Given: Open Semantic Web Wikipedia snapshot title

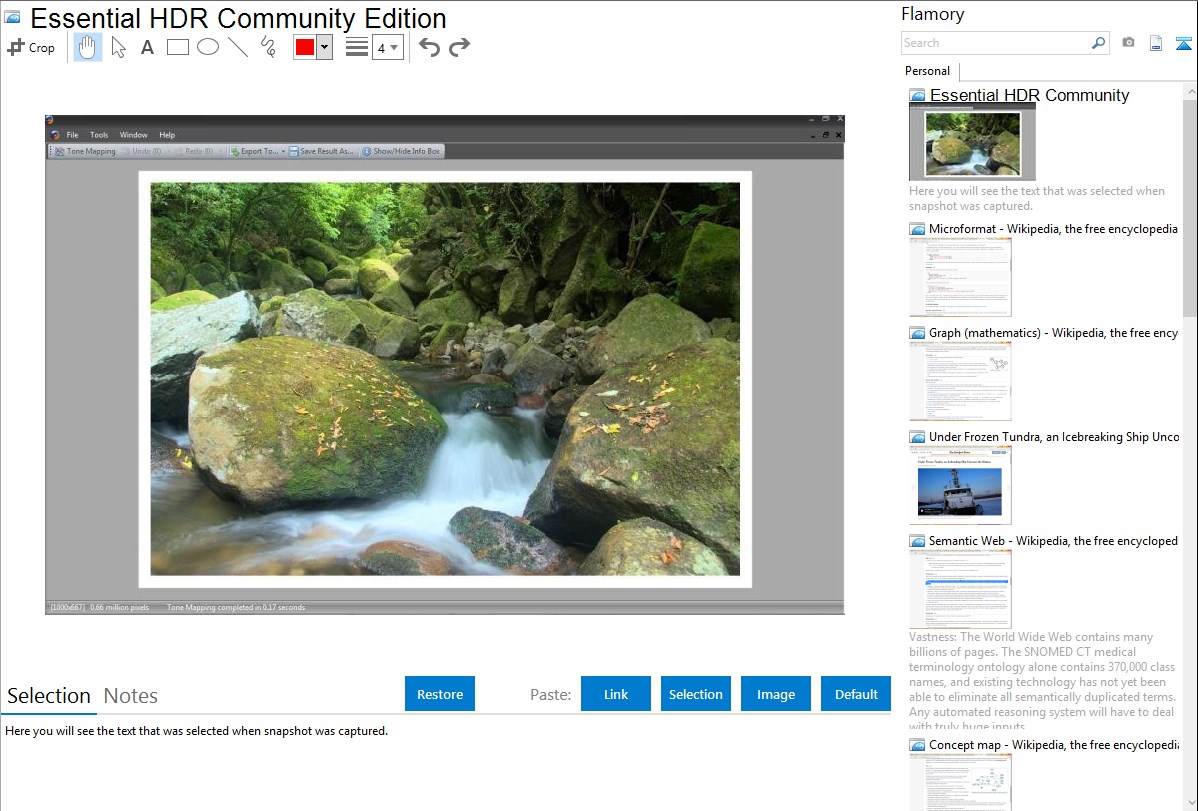Looking at the screenshot, I should (1053, 541).
